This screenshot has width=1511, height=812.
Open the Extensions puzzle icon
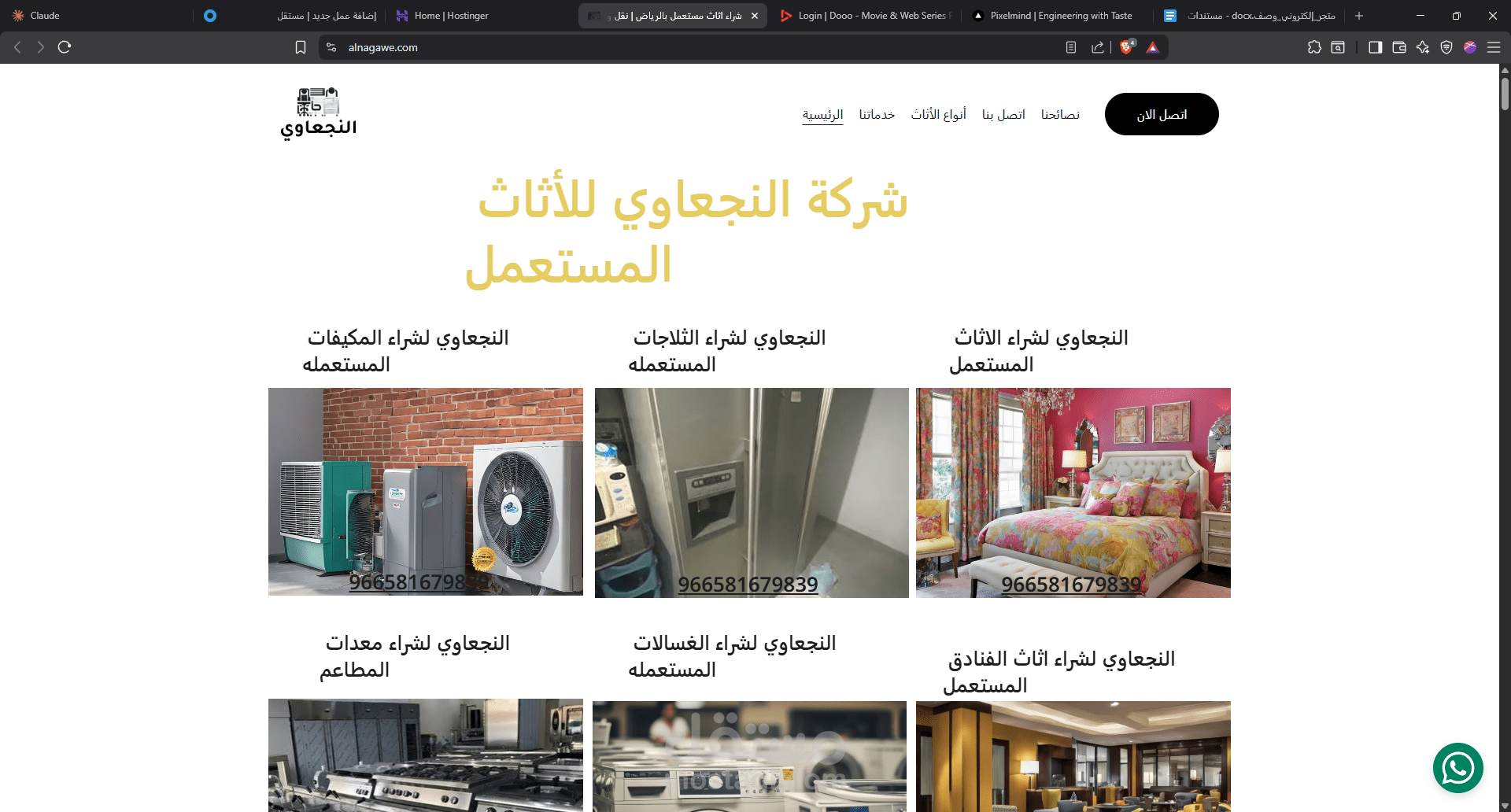[1314, 47]
